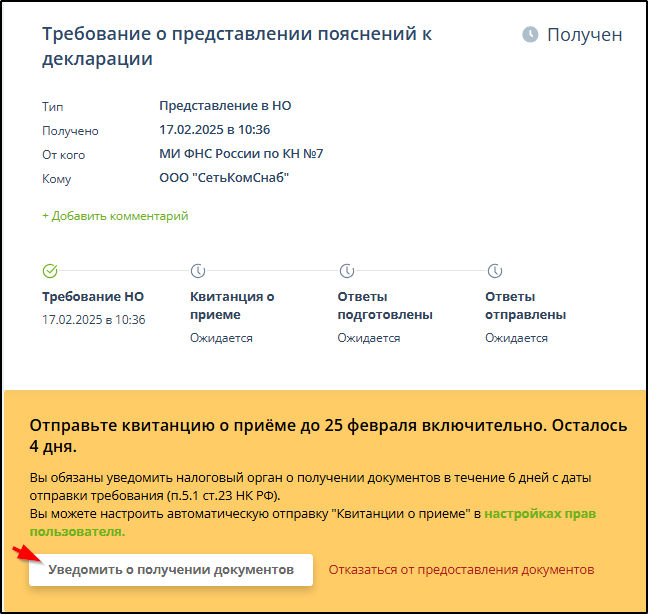648x614 pixels.
Task: Click the received date 17.02.2025 в 10:36 in details
Action: click(215, 130)
